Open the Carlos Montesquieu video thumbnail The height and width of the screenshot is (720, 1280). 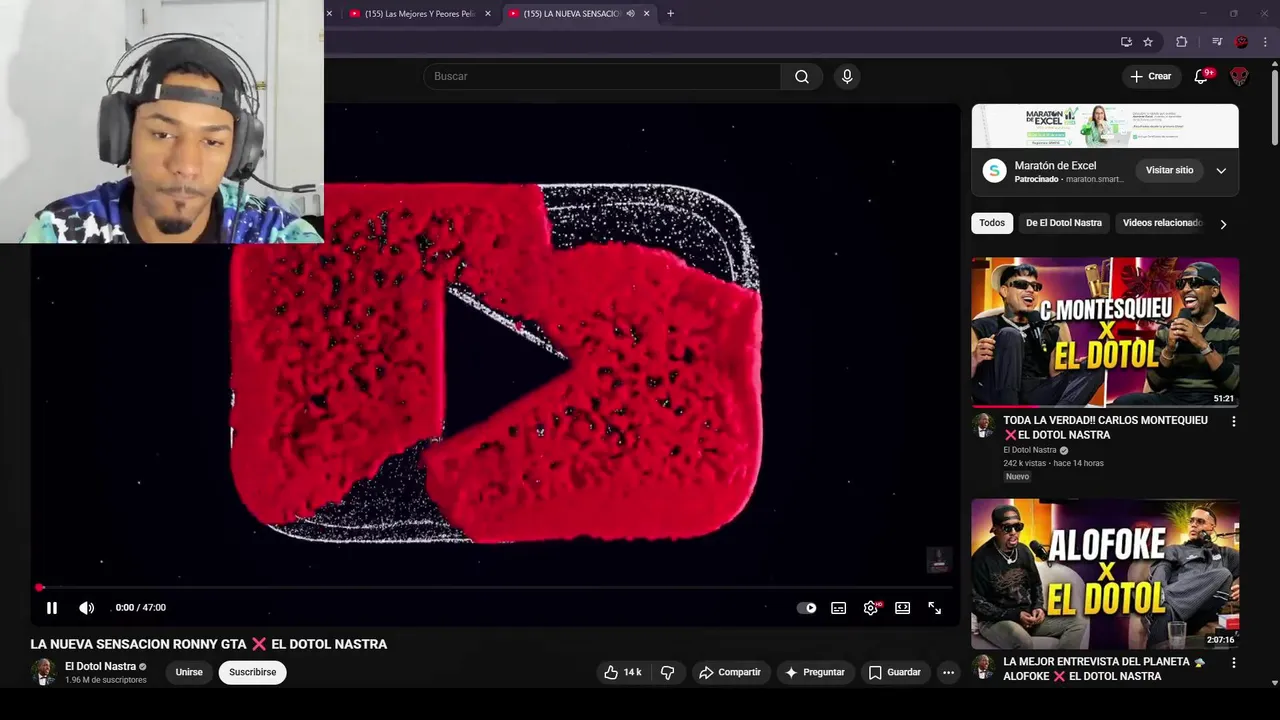(x=1105, y=332)
